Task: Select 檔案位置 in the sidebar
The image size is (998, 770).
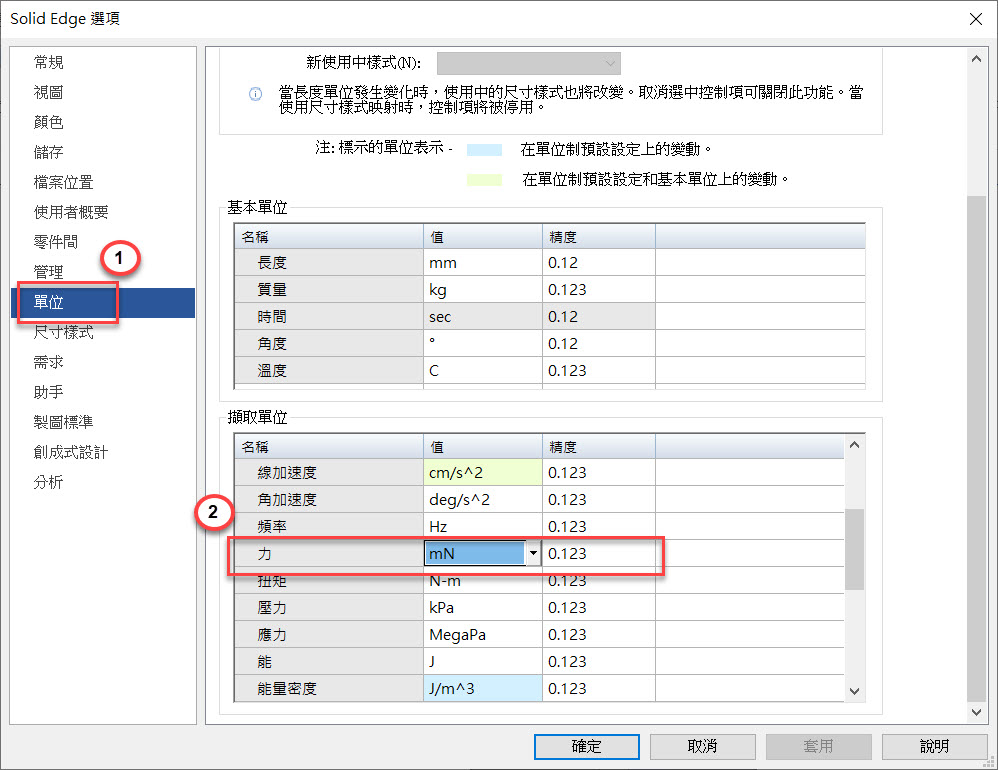Action: pos(63,182)
